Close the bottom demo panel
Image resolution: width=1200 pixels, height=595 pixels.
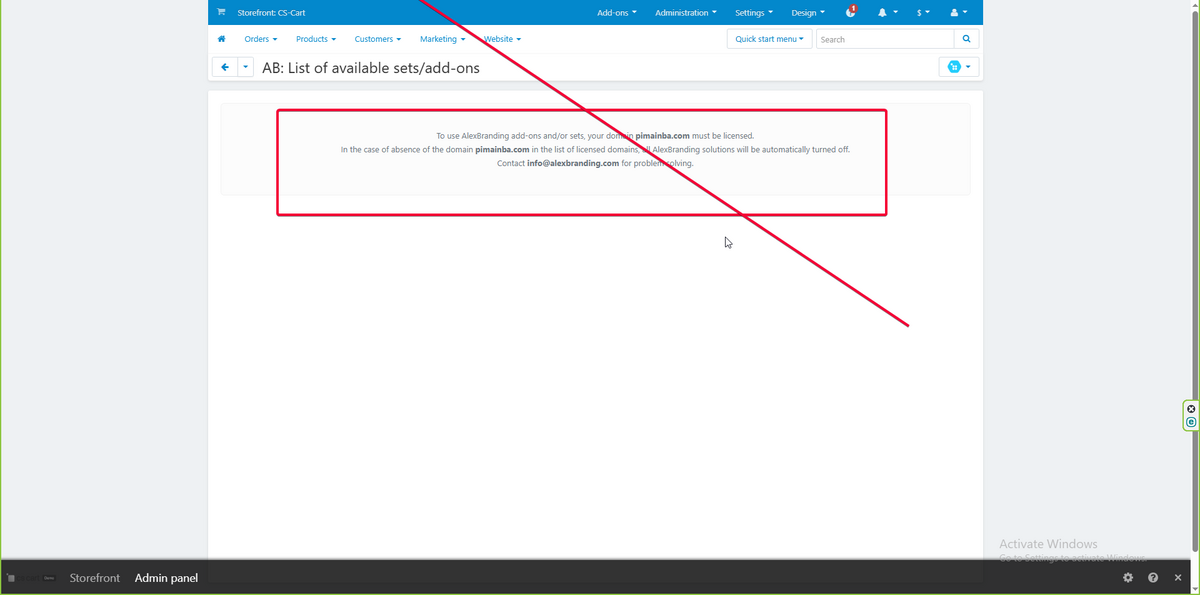pos(1178,578)
